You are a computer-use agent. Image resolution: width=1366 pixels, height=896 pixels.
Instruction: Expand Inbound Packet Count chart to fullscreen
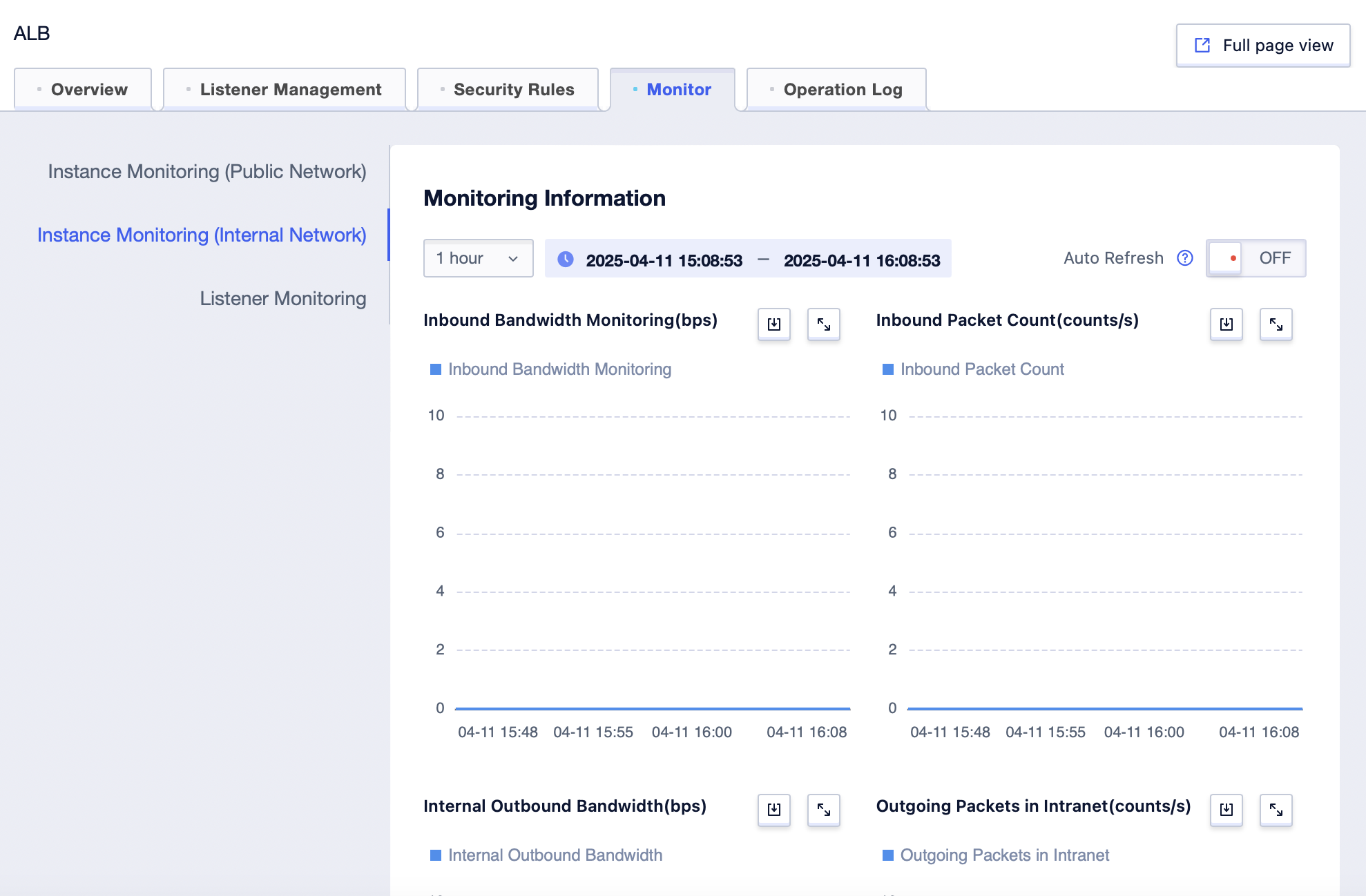pos(1276,324)
